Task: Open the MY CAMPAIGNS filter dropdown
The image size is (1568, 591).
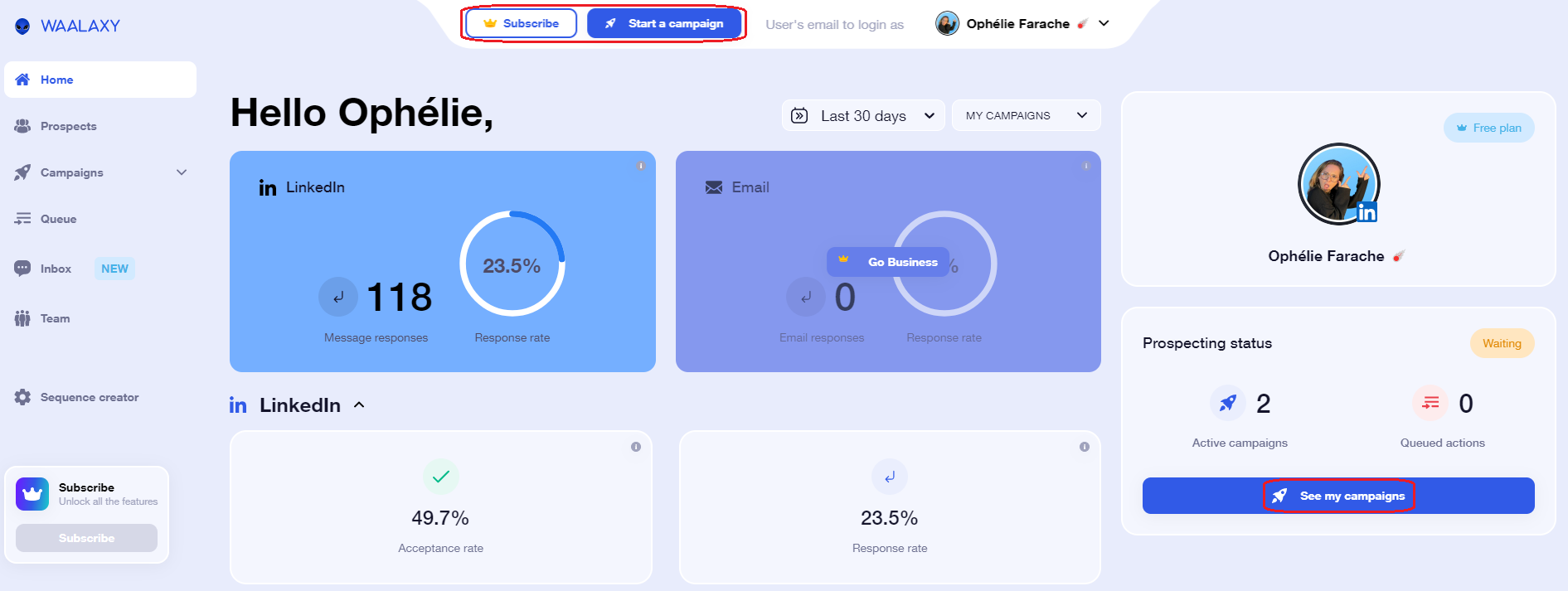Action: [x=1027, y=115]
